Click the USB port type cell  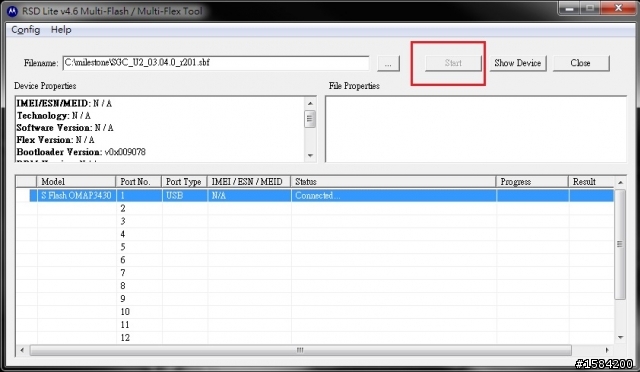[x=184, y=196]
